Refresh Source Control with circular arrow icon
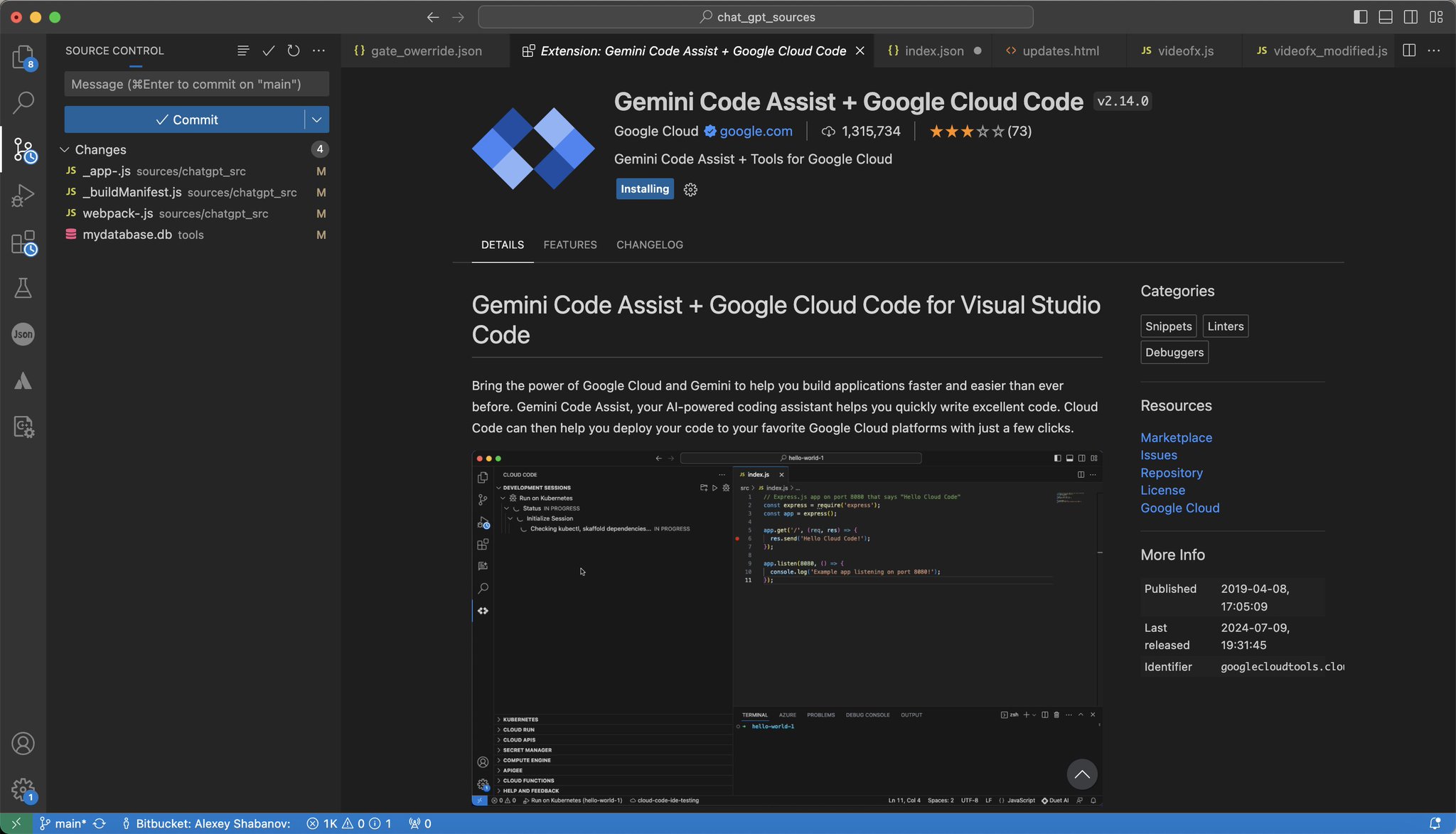This screenshot has width=1456, height=834. click(x=294, y=50)
